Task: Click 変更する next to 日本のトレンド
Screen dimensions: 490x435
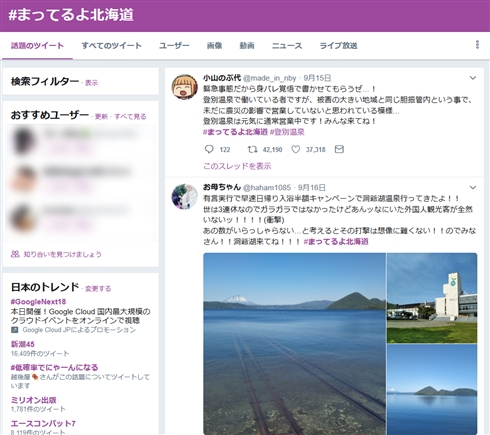Action: [98, 289]
